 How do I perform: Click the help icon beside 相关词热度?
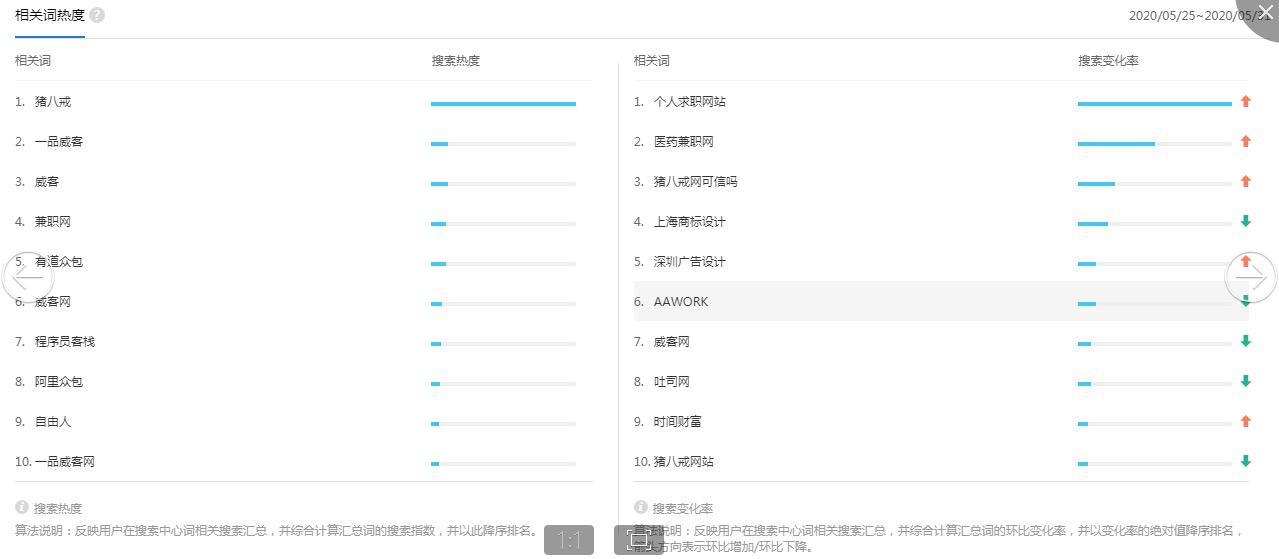point(96,15)
